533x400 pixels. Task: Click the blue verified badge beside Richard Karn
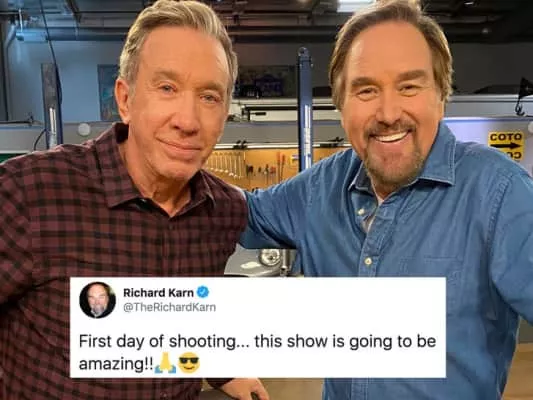click(x=203, y=292)
